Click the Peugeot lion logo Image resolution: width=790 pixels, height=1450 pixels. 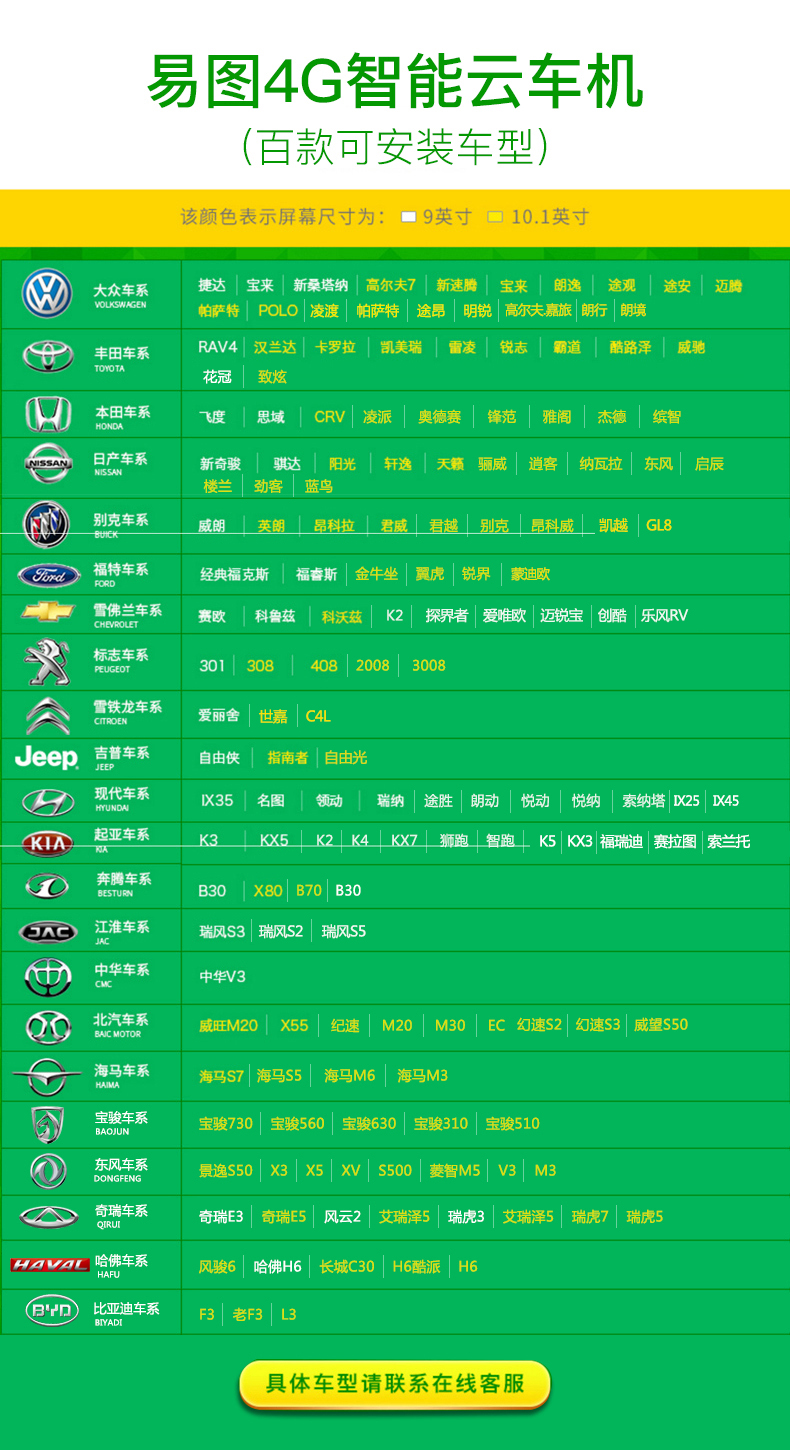tap(47, 662)
